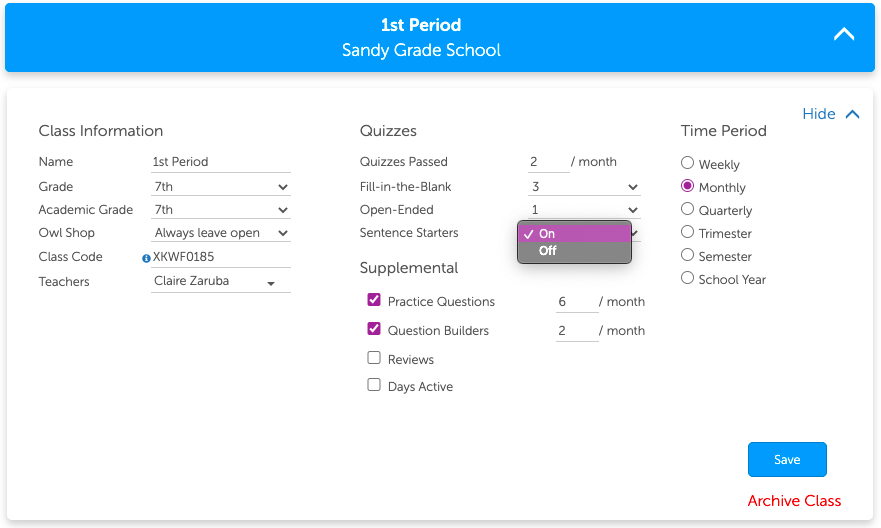This screenshot has width=881, height=528.
Task: Uncheck the Question Builders checkbox
Action: (x=374, y=329)
